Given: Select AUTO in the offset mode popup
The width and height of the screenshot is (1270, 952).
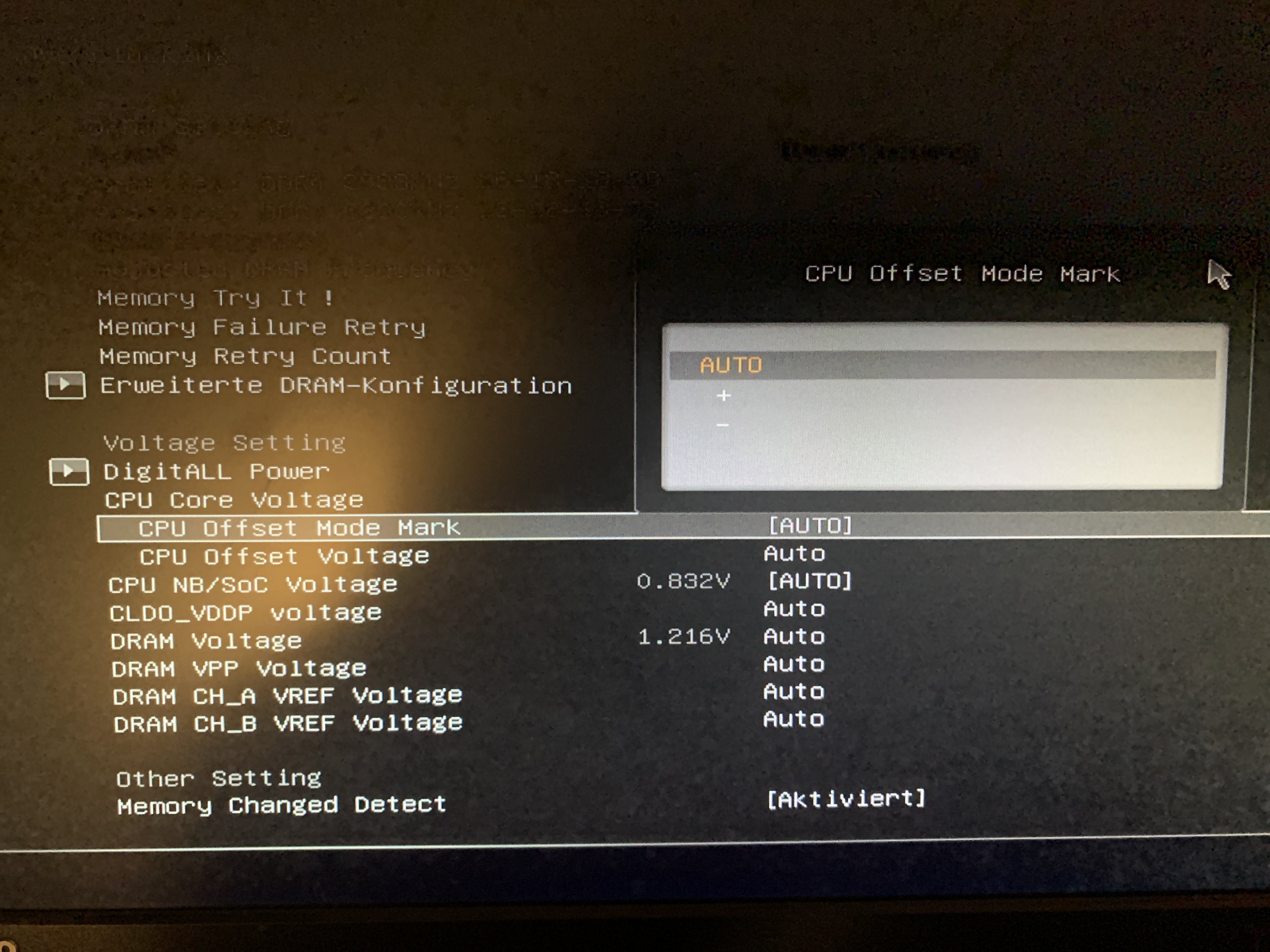Looking at the screenshot, I should point(730,365).
